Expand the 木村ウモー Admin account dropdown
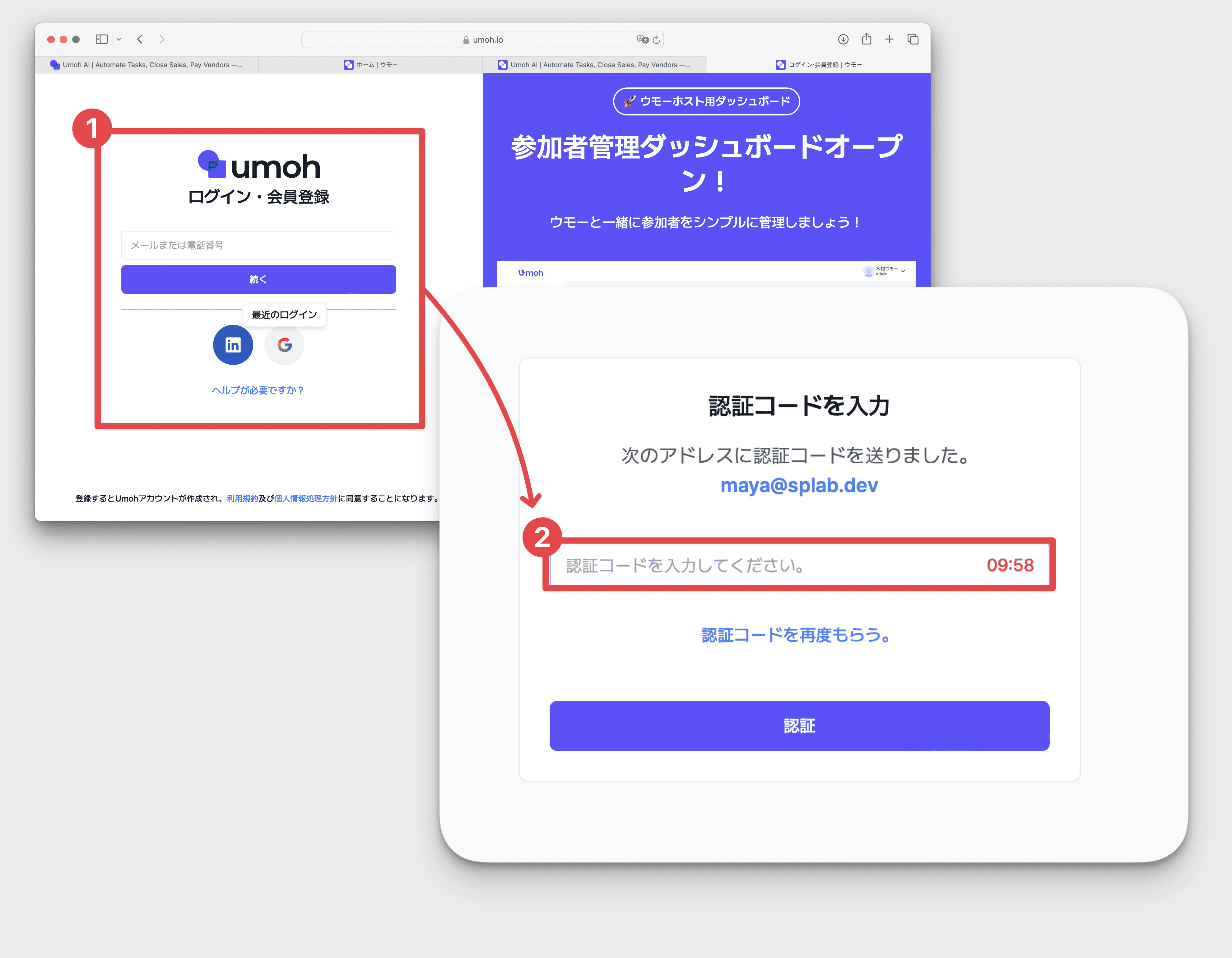Image resolution: width=1232 pixels, height=958 pixels. (884, 271)
